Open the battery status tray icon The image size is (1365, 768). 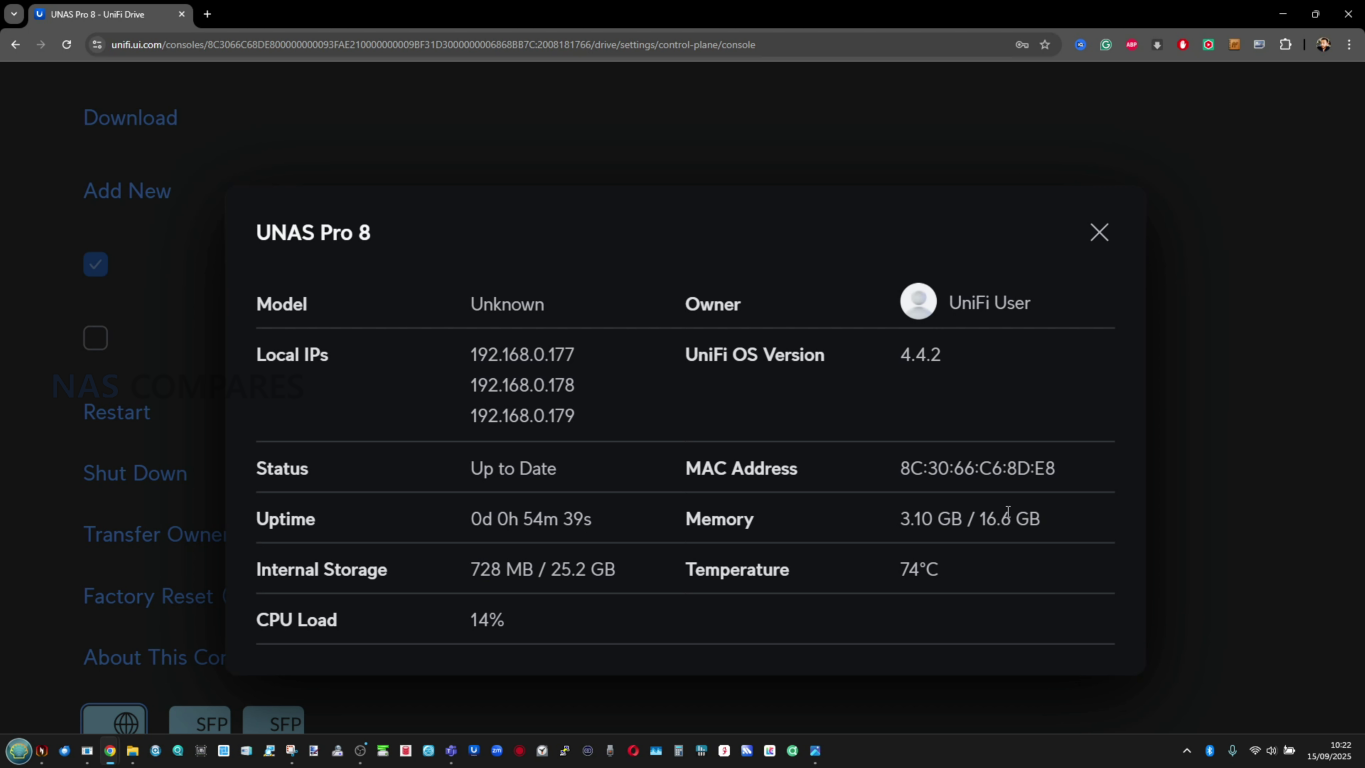1289,751
